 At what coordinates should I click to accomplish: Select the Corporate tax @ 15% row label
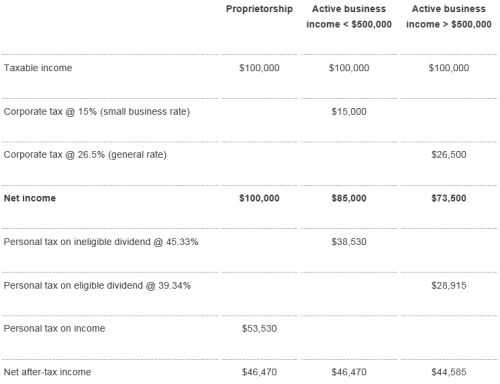coord(97,112)
